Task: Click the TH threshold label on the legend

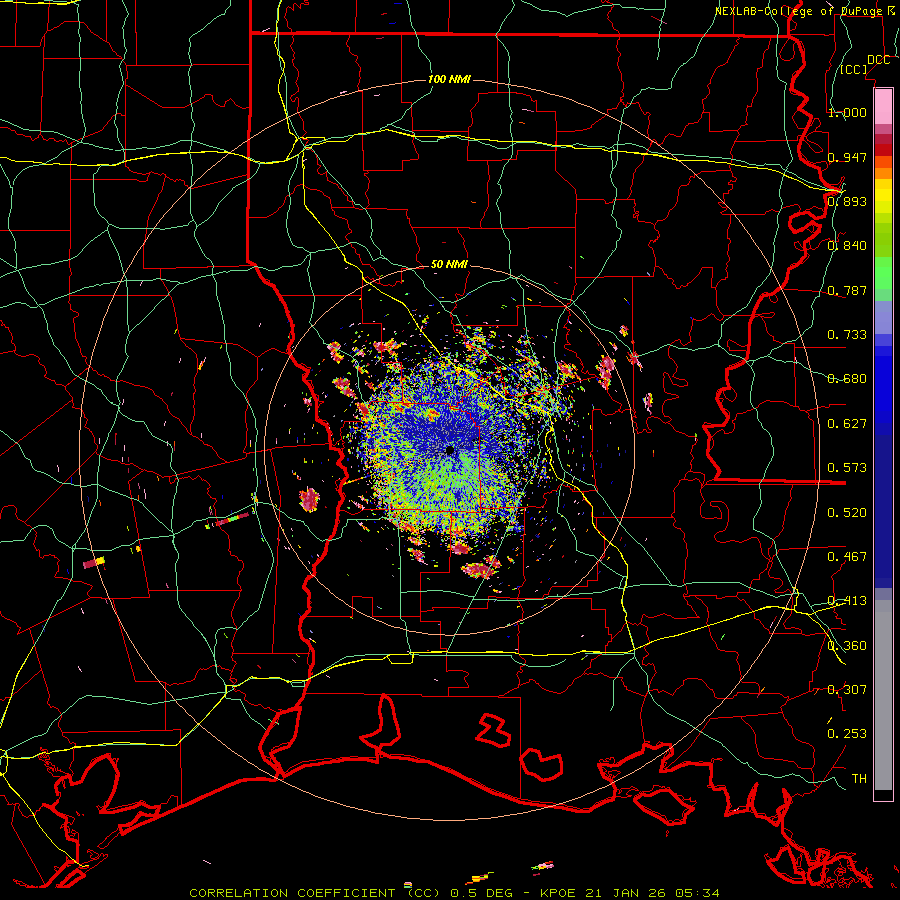Action: [859, 779]
